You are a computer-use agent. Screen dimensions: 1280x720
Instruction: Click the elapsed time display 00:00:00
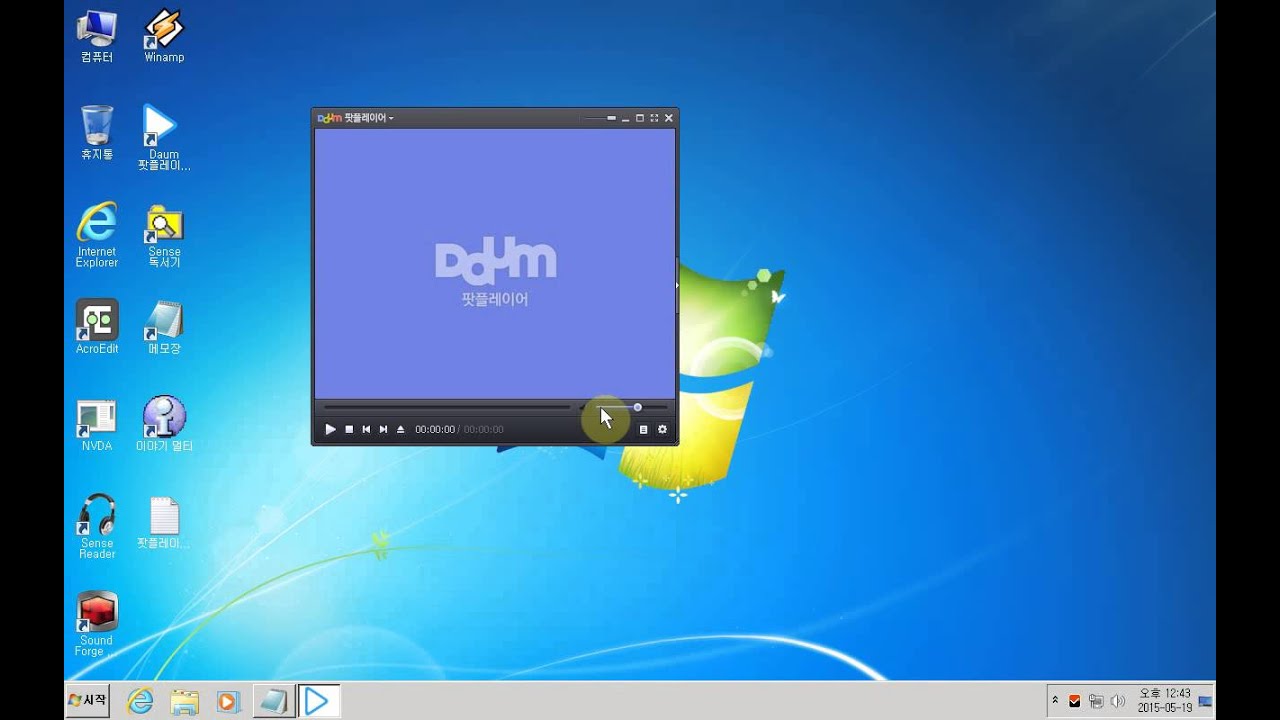click(435, 430)
